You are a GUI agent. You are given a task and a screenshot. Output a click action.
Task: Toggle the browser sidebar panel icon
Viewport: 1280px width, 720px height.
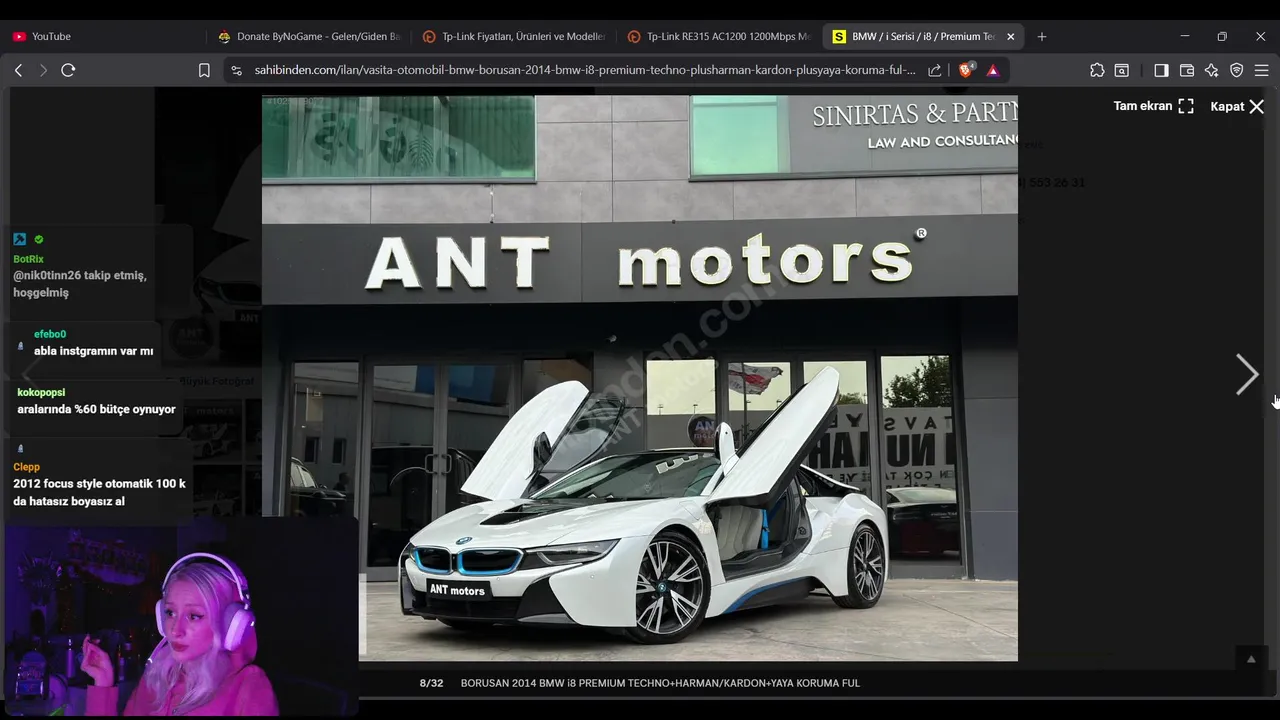[1161, 70]
